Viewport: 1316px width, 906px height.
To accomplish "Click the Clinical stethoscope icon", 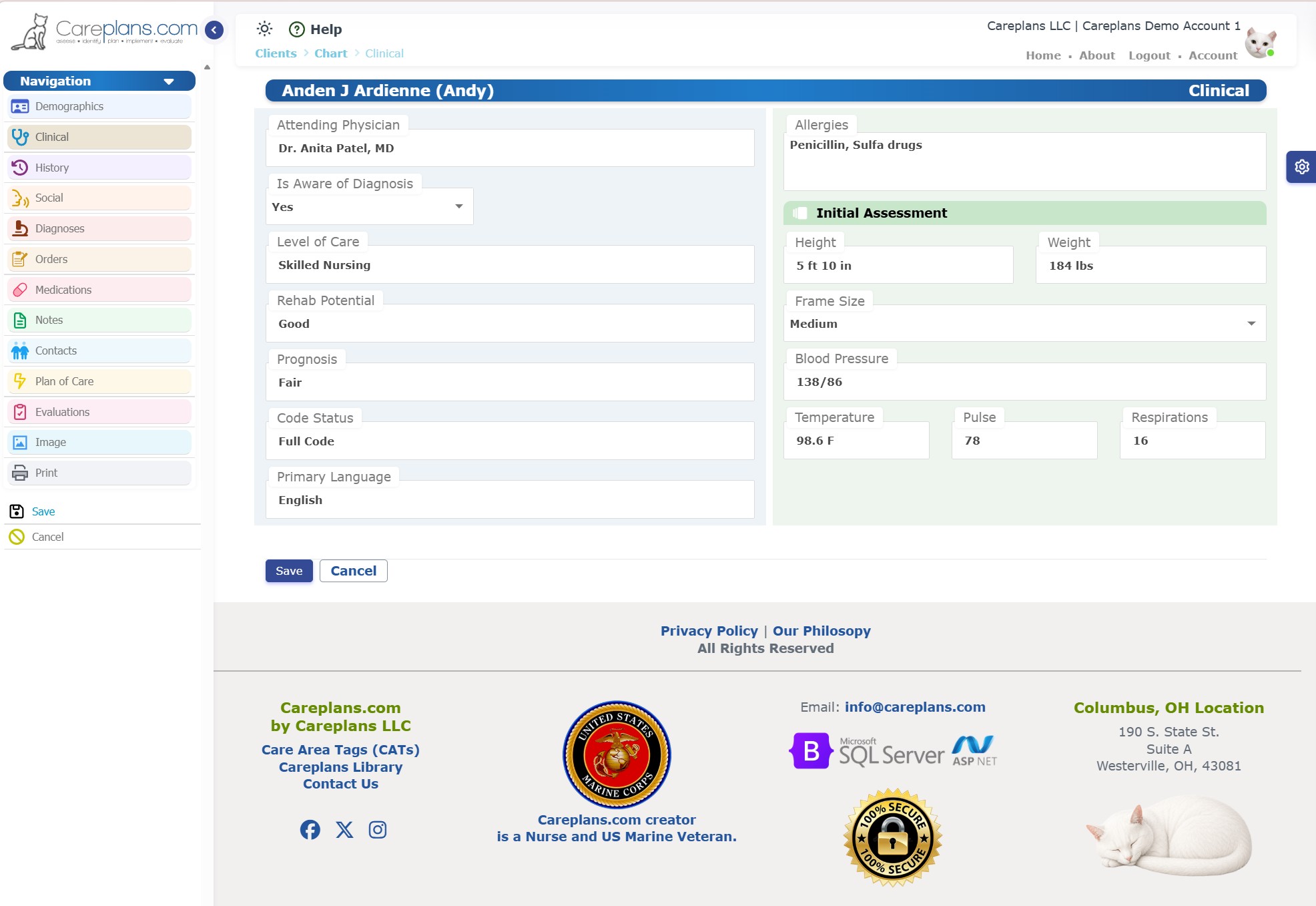I will tap(20, 137).
